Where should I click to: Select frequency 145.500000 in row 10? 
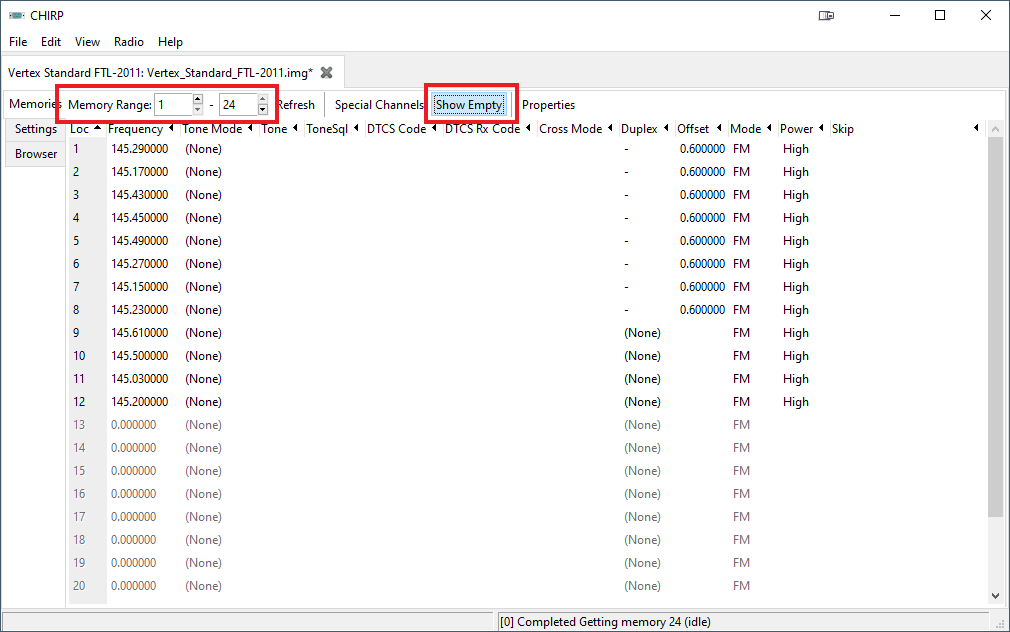[x=140, y=356]
